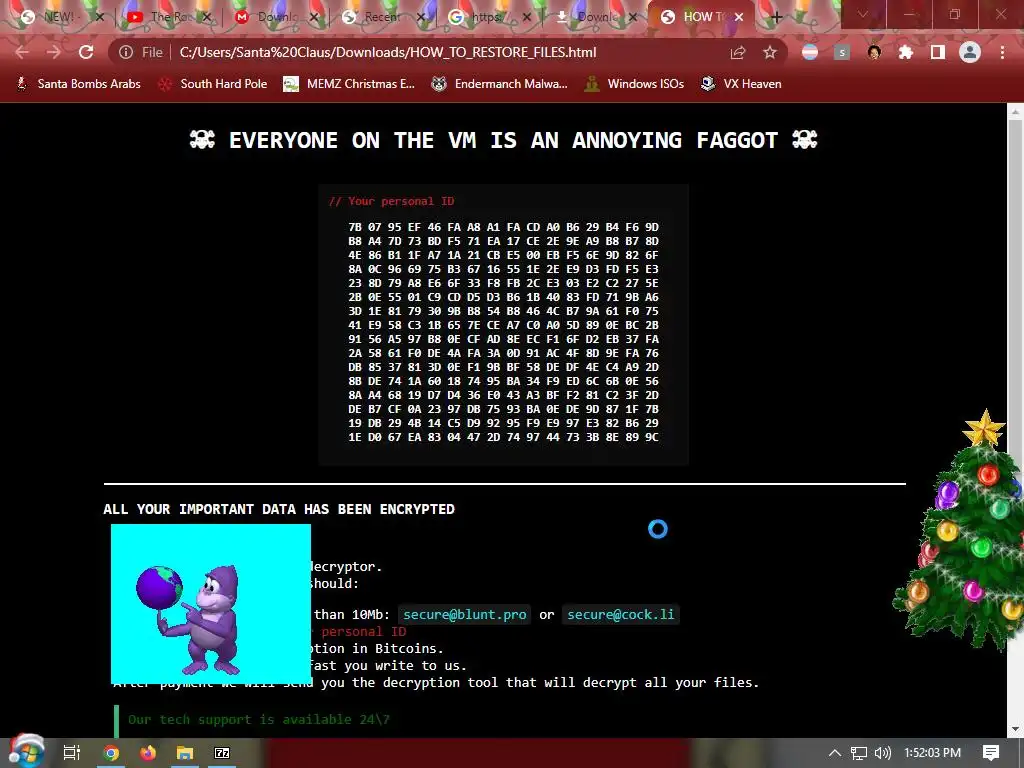Click 'ALL YOUR IMPORTANT DATA HAS BEEN ENCRYPTED' heading

click(x=279, y=509)
